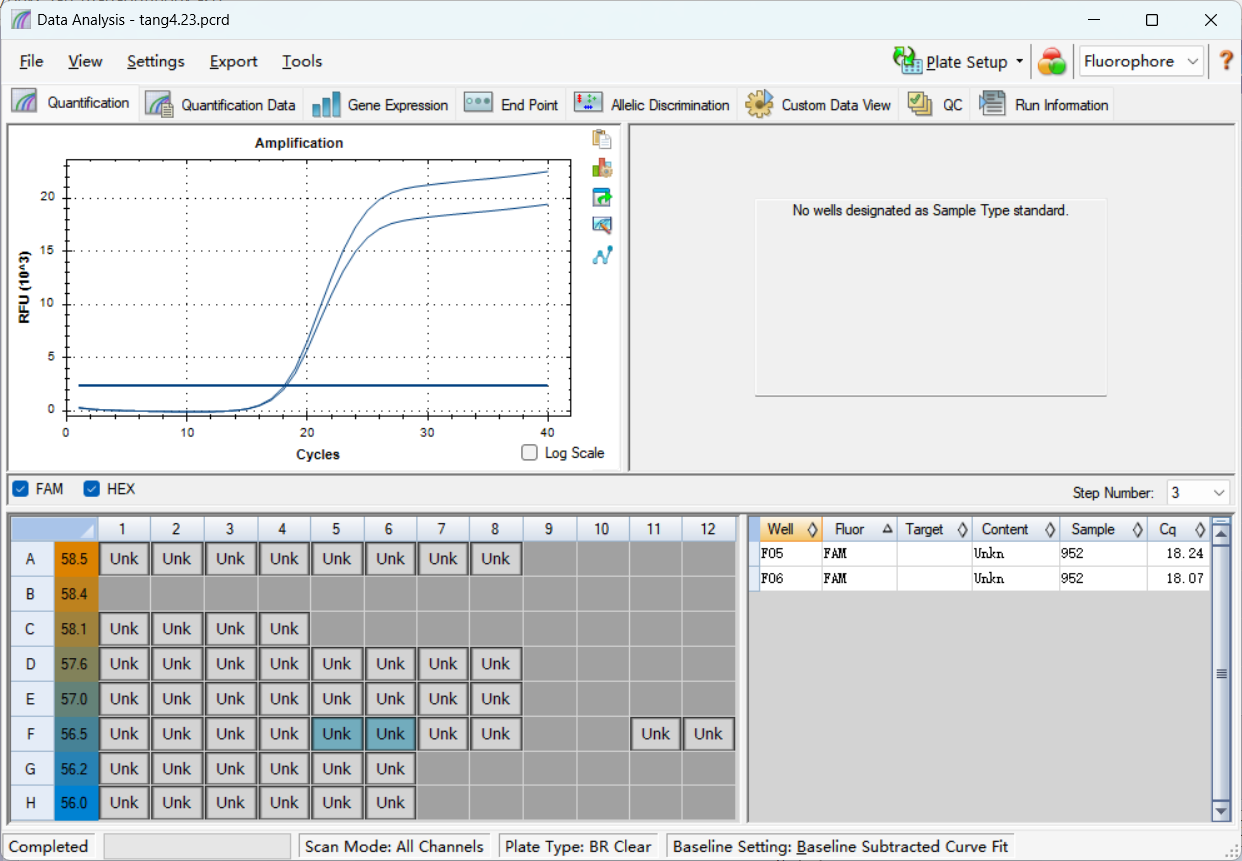1242x861 pixels.
Task: Click results table scrollbar top arrow
Action: 1221,533
